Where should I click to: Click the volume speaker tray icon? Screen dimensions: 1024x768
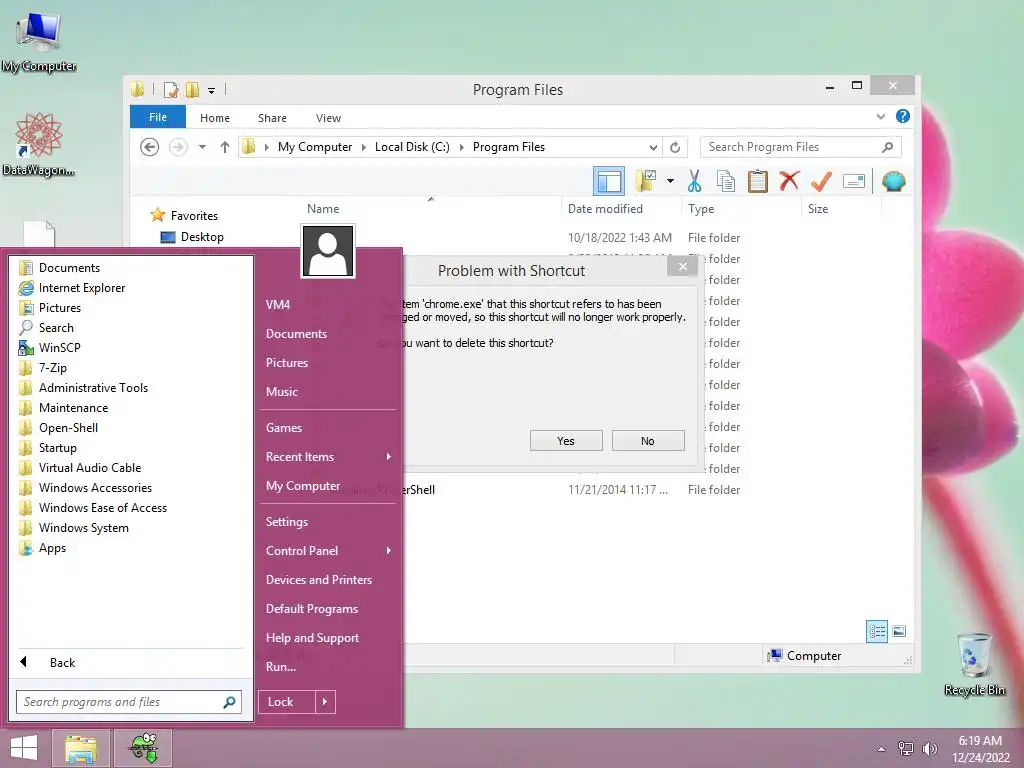coord(929,748)
